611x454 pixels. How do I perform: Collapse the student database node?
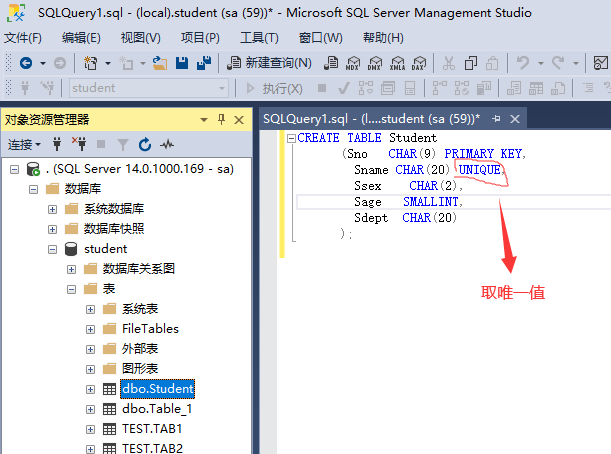click(52, 249)
